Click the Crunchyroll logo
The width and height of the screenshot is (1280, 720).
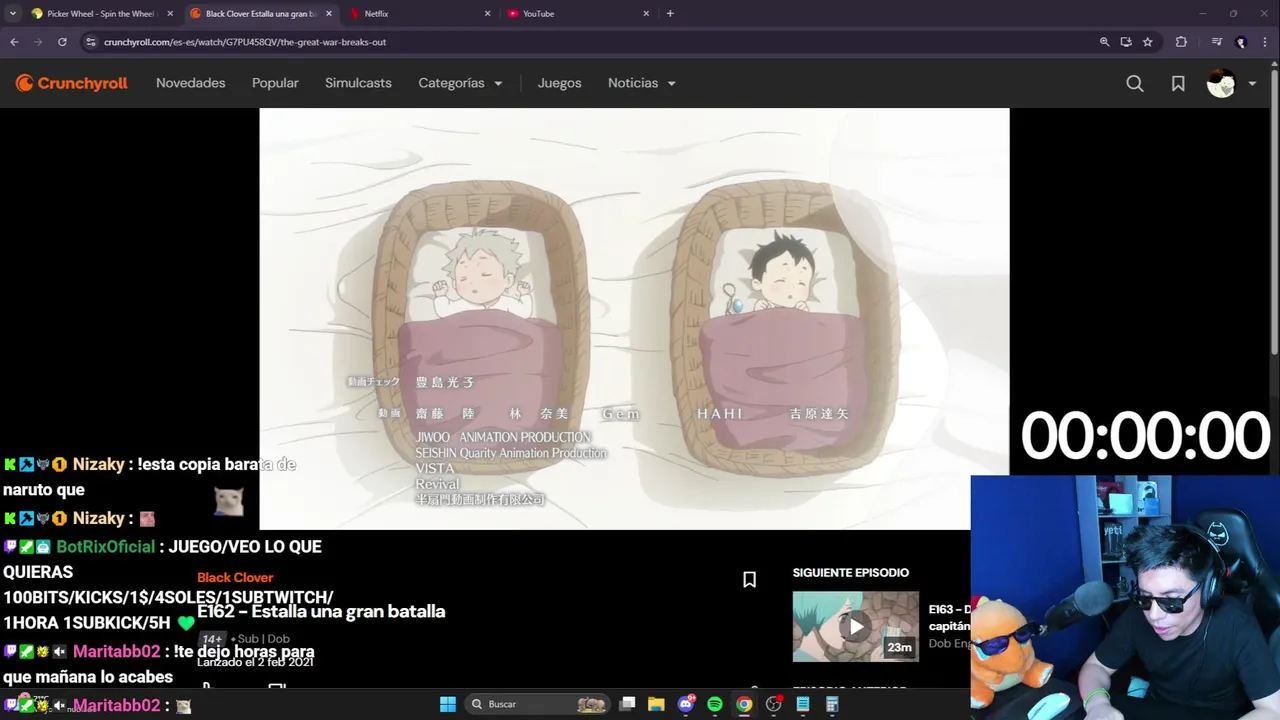point(71,83)
